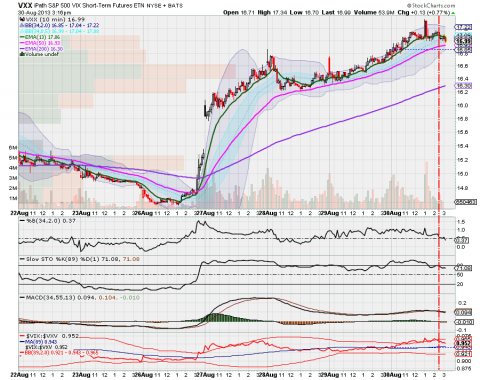Click the 71.08 stochastic value tag
Image resolution: width=480 pixels, height=380 pixels.
(x=463, y=268)
